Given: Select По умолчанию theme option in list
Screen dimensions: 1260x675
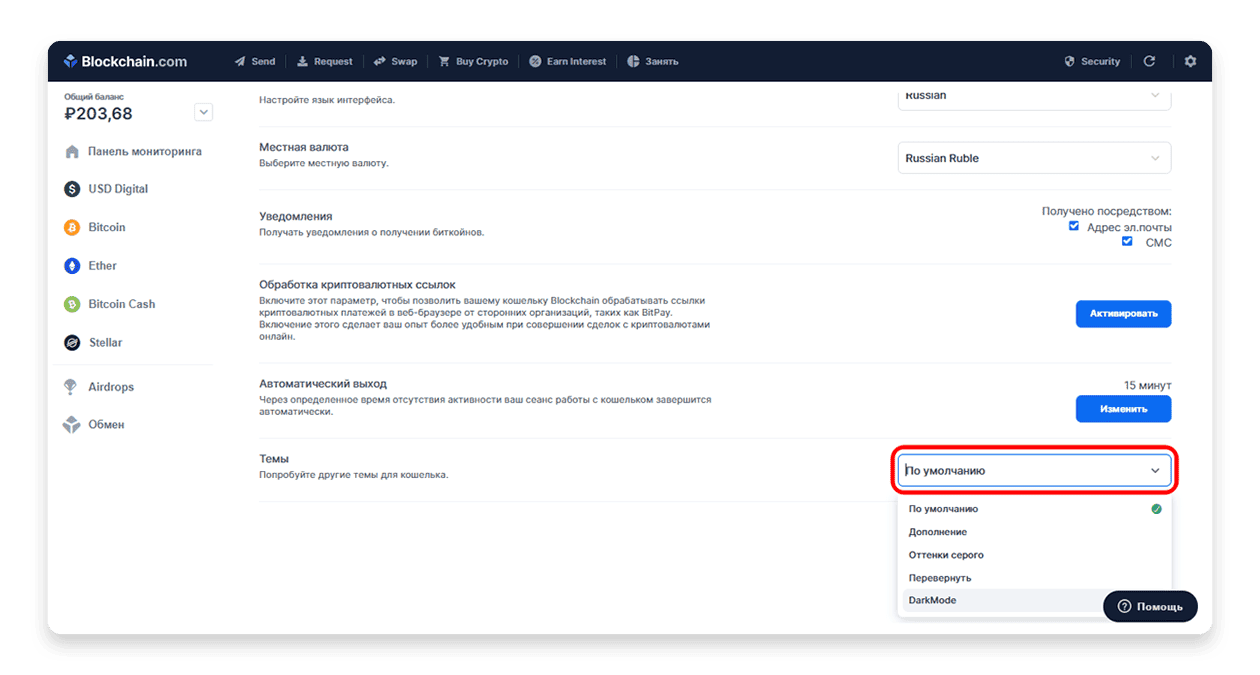Looking at the screenshot, I should [1034, 509].
